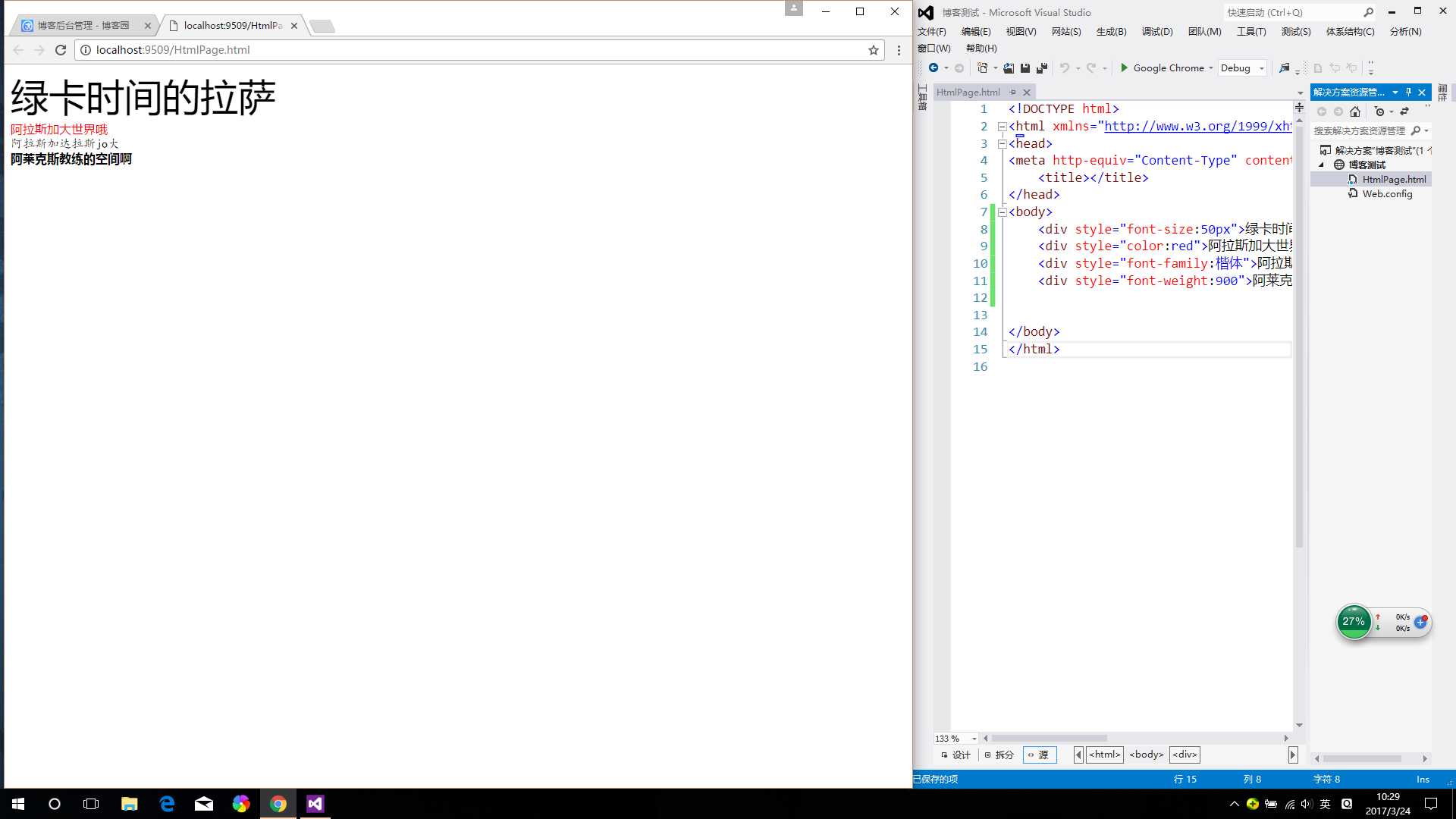Click the Sync with Active Document icon
The image size is (1456, 819).
[x=1404, y=111]
